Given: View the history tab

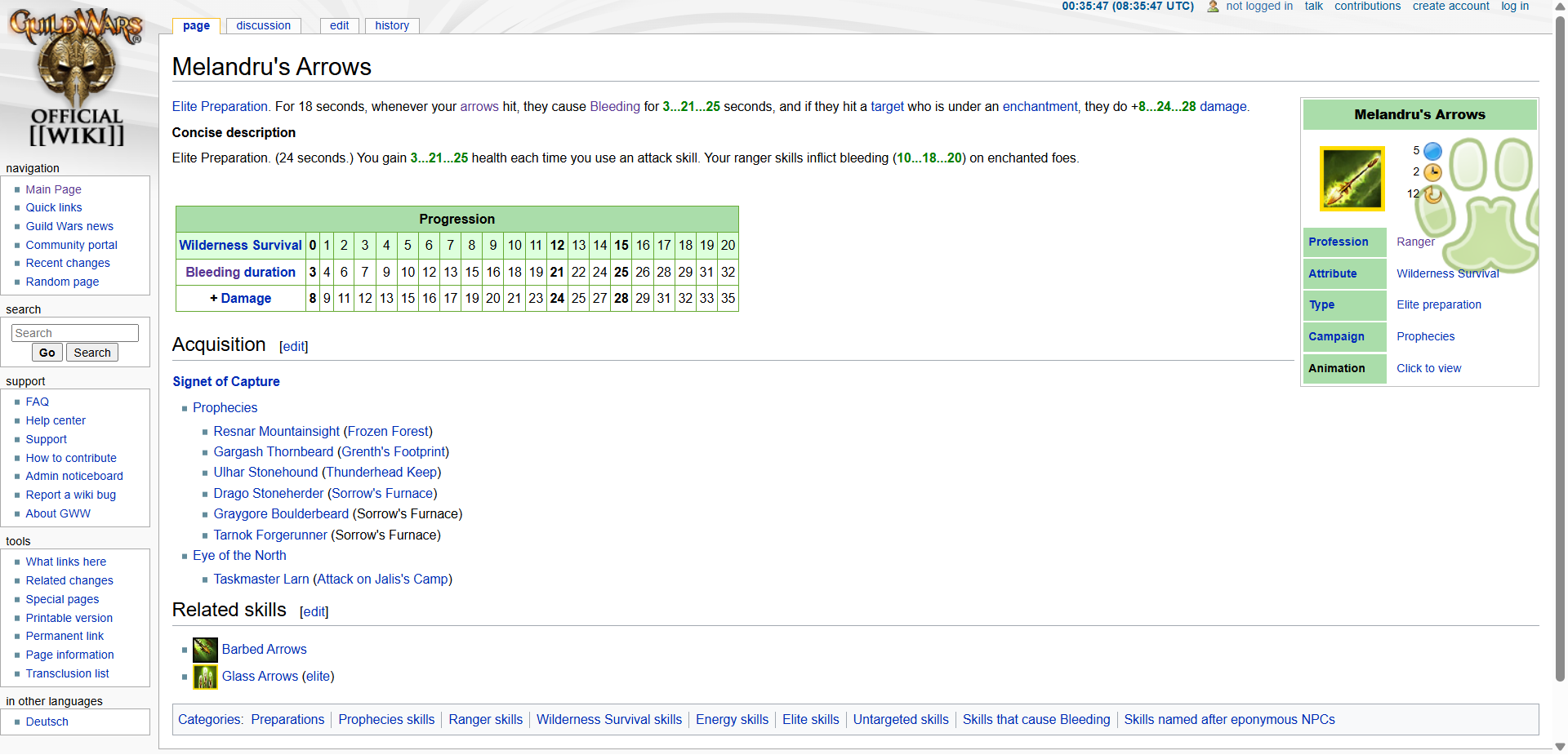Looking at the screenshot, I should click(392, 25).
